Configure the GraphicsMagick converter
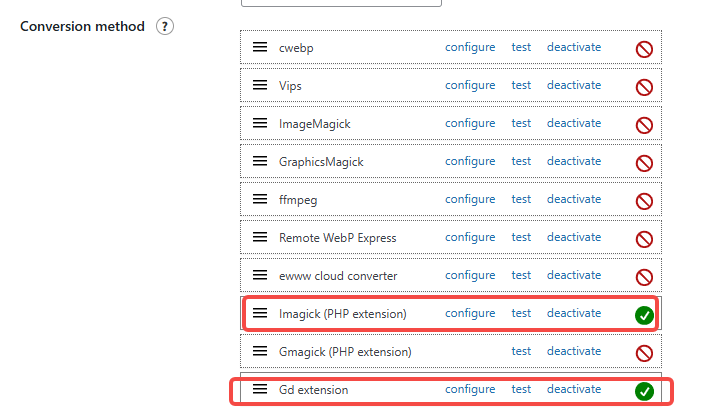726x420 pixels. tap(470, 161)
